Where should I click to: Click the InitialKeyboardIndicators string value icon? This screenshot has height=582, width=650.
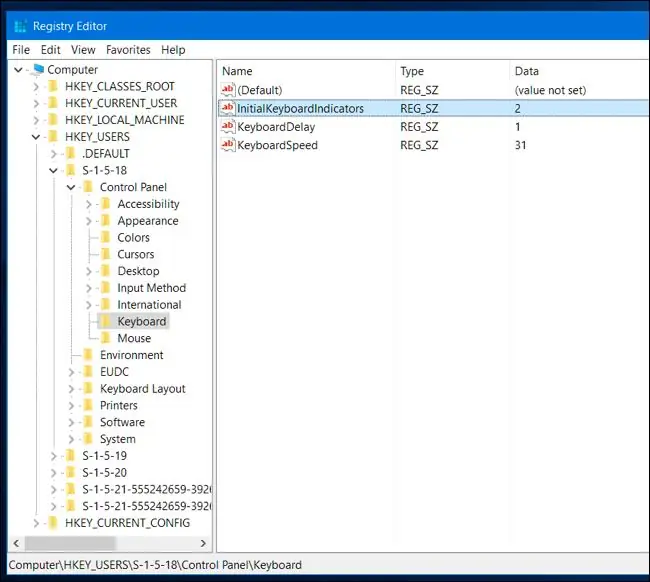click(x=228, y=108)
